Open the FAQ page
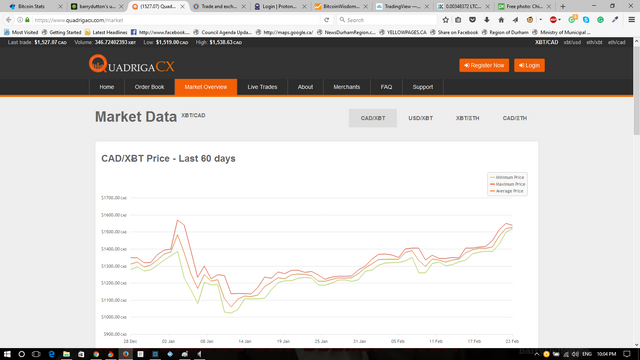The width and height of the screenshot is (640, 360). (x=386, y=87)
